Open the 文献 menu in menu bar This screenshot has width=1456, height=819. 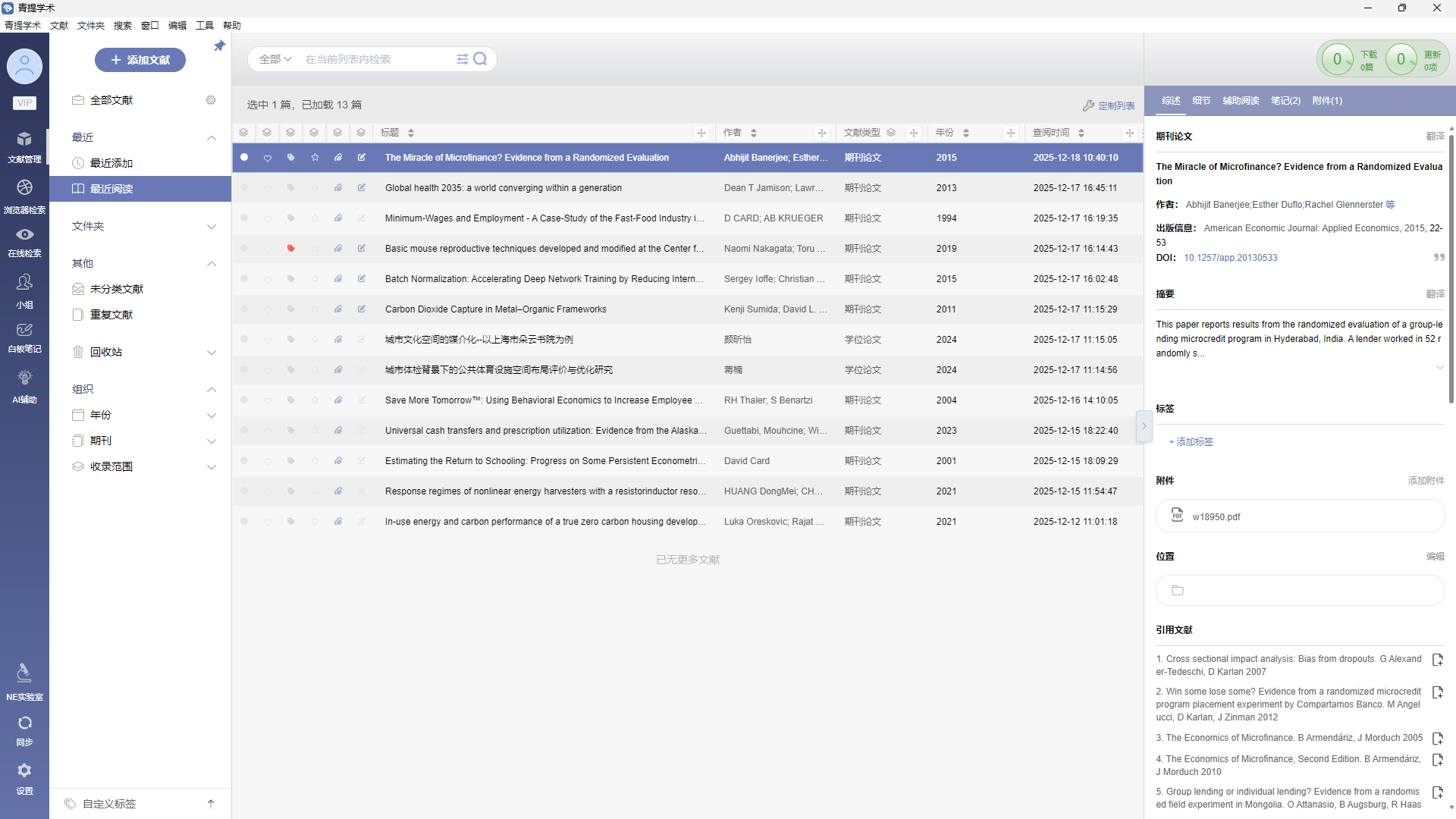59,26
